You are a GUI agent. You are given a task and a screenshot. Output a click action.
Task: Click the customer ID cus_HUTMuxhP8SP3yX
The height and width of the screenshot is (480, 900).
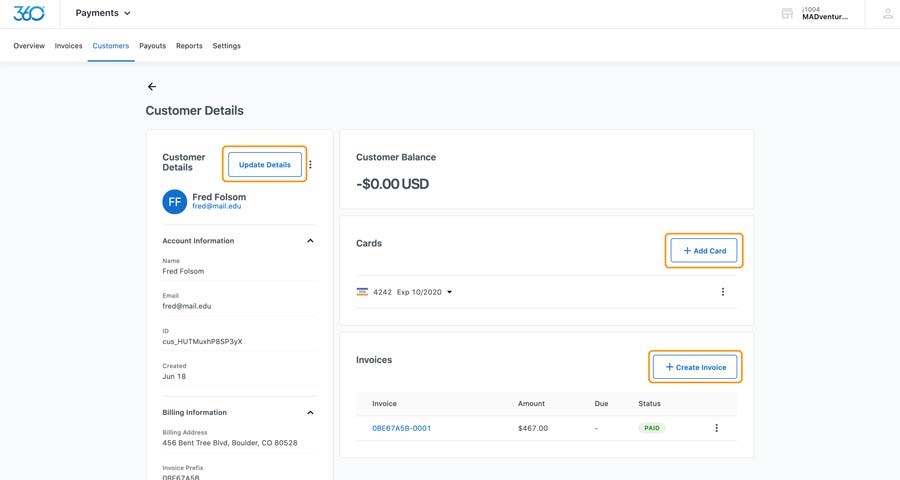(x=202, y=342)
